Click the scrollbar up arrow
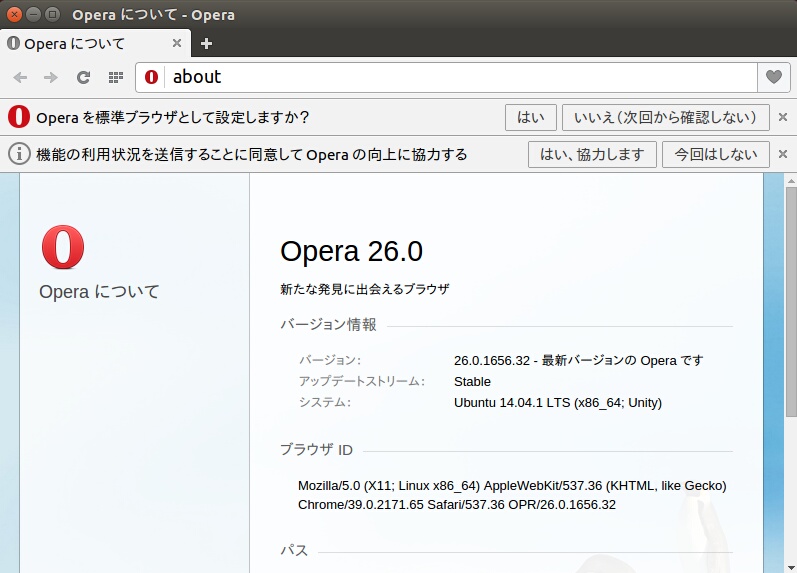Viewport: 797px width, 573px height. [791, 180]
